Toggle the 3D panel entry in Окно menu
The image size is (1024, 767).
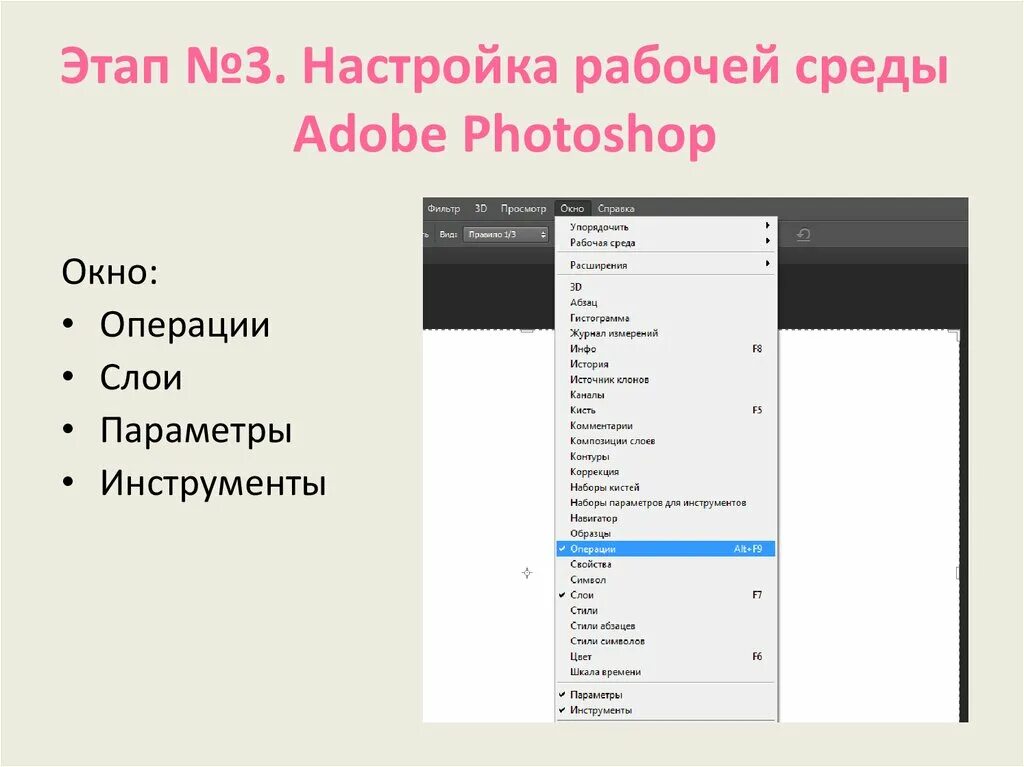[x=666, y=287]
